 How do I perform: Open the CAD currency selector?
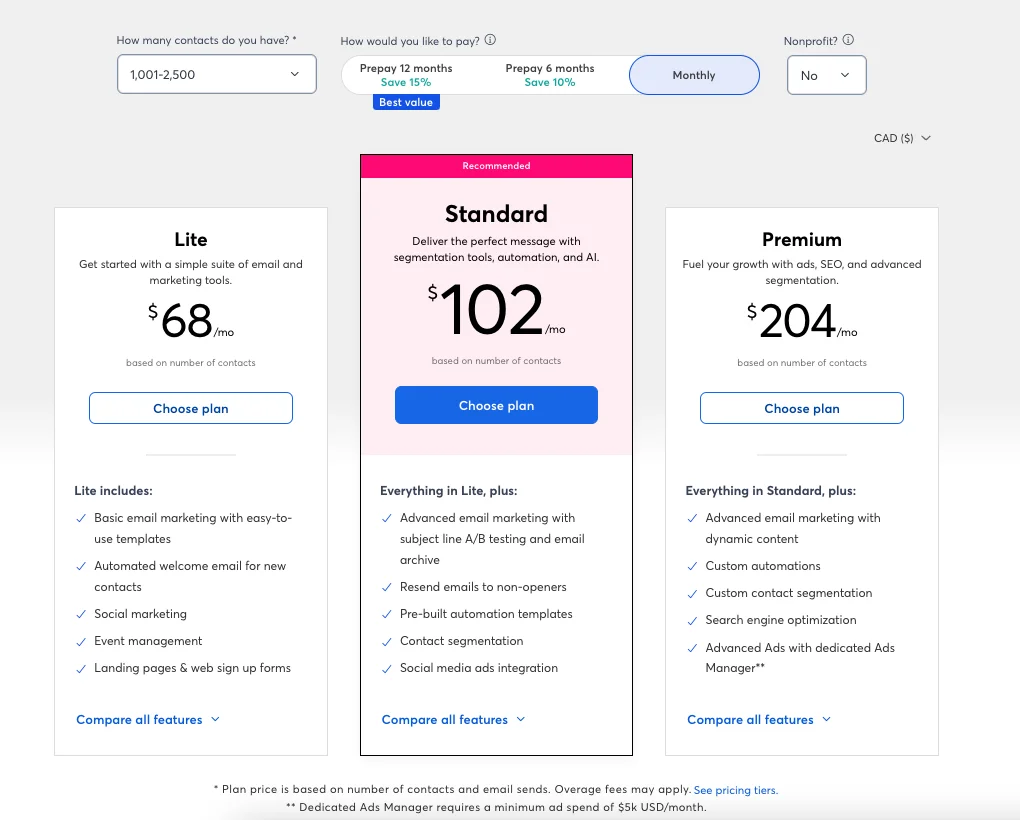tap(900, 138)
